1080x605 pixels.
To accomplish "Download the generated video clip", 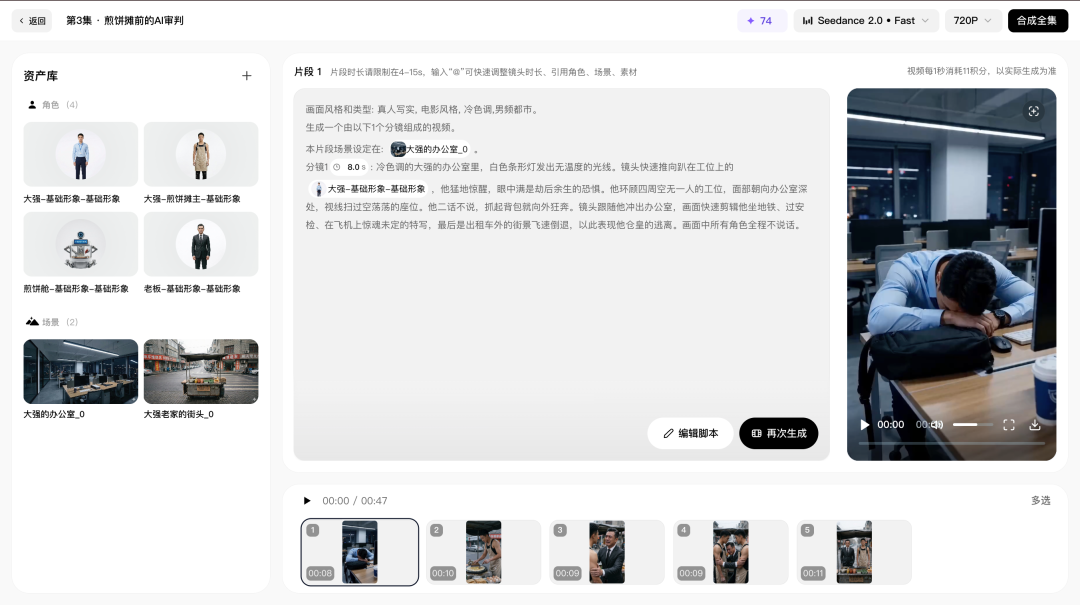I will pos(1035,425).
